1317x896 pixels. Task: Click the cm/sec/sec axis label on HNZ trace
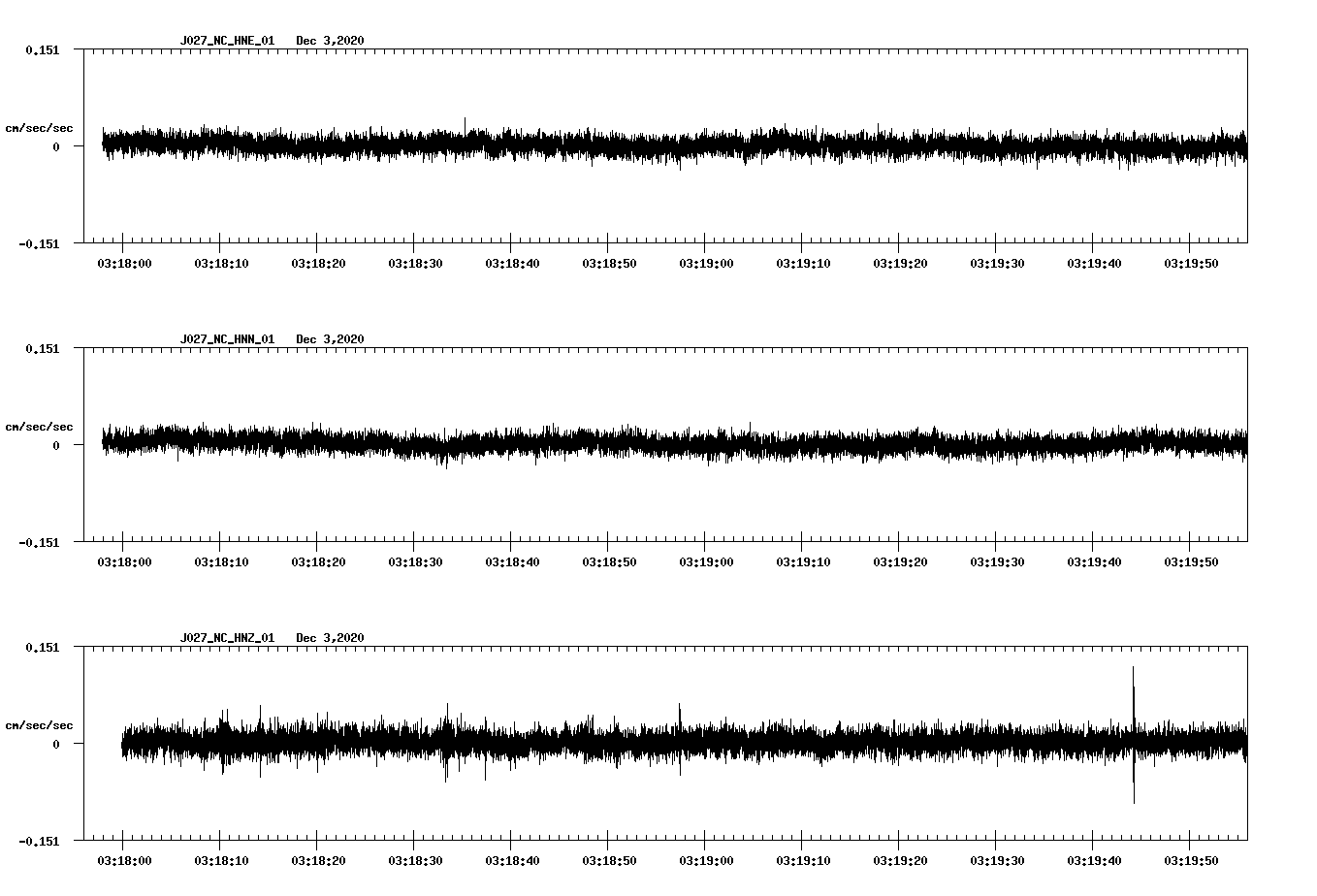coord(40,723)
